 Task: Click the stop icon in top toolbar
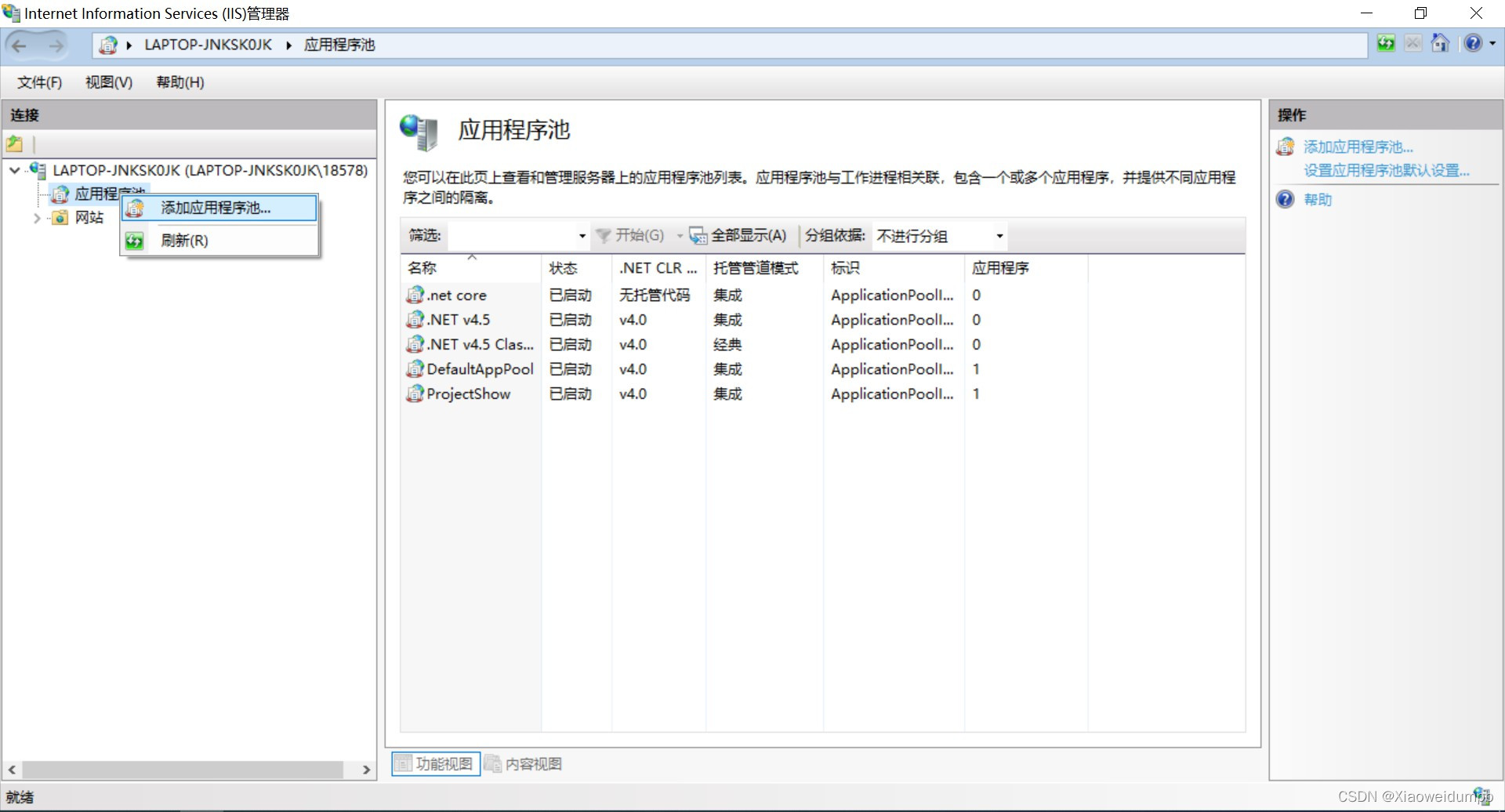tap(1413, 43)
